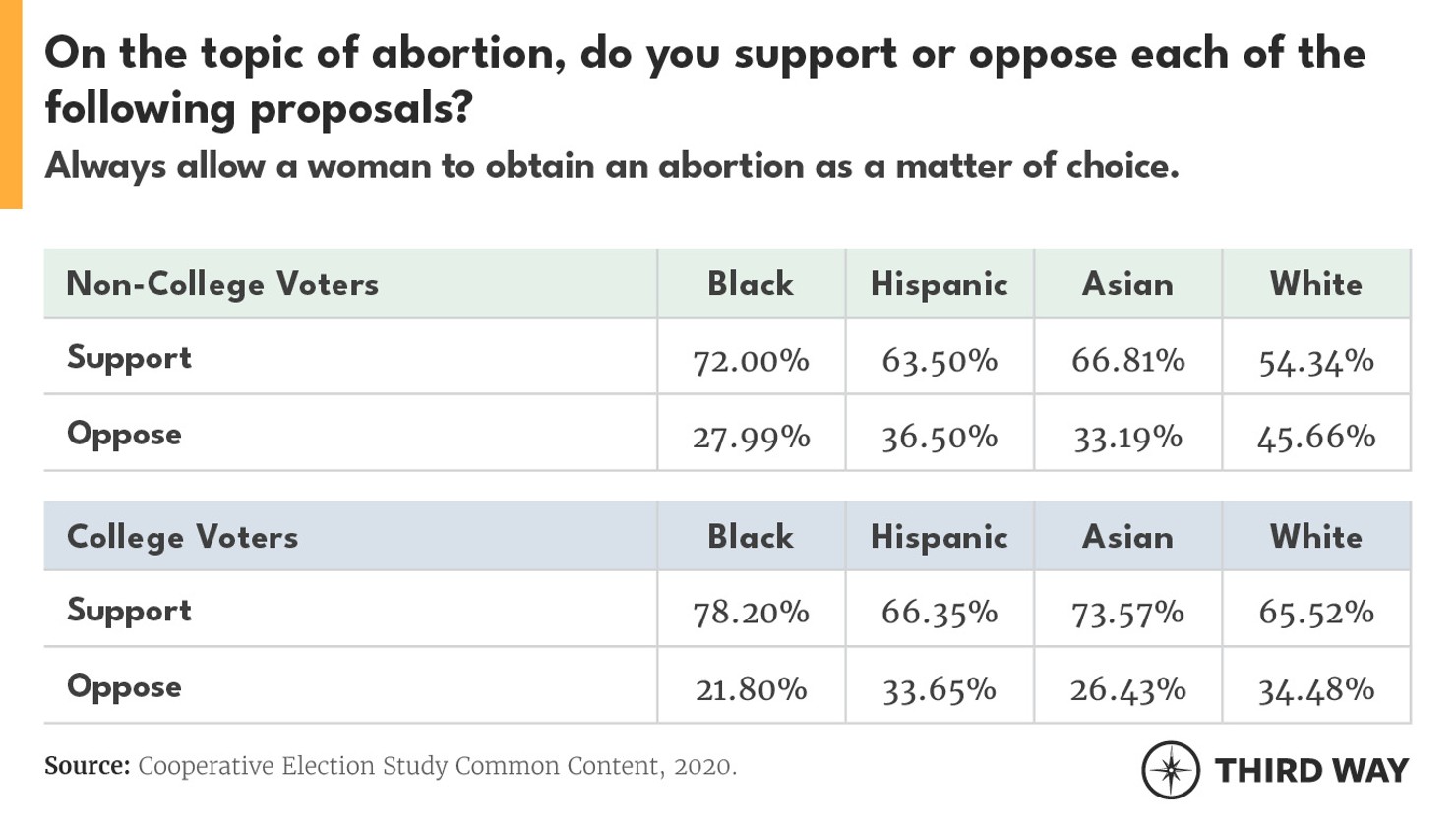This screenshot has width=1456, height=826.
Task: Click the 33.65% College Hispanic oppose cell
Action: click(x=939, y=689)
